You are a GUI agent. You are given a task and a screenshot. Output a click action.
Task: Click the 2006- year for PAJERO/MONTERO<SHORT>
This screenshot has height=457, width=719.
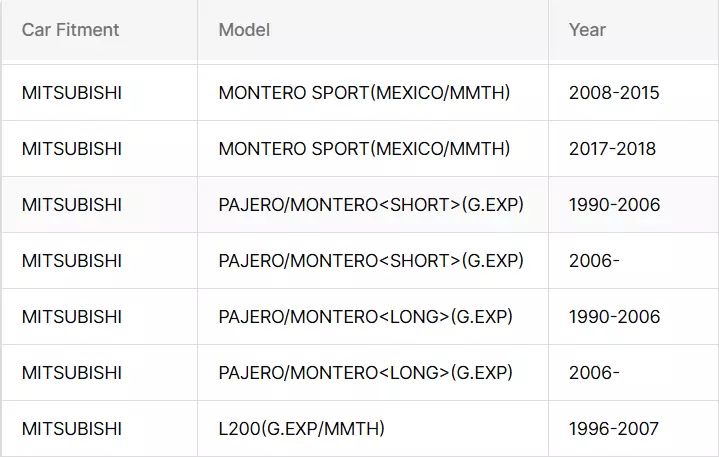pyautogui.click(x=594, y=260)
